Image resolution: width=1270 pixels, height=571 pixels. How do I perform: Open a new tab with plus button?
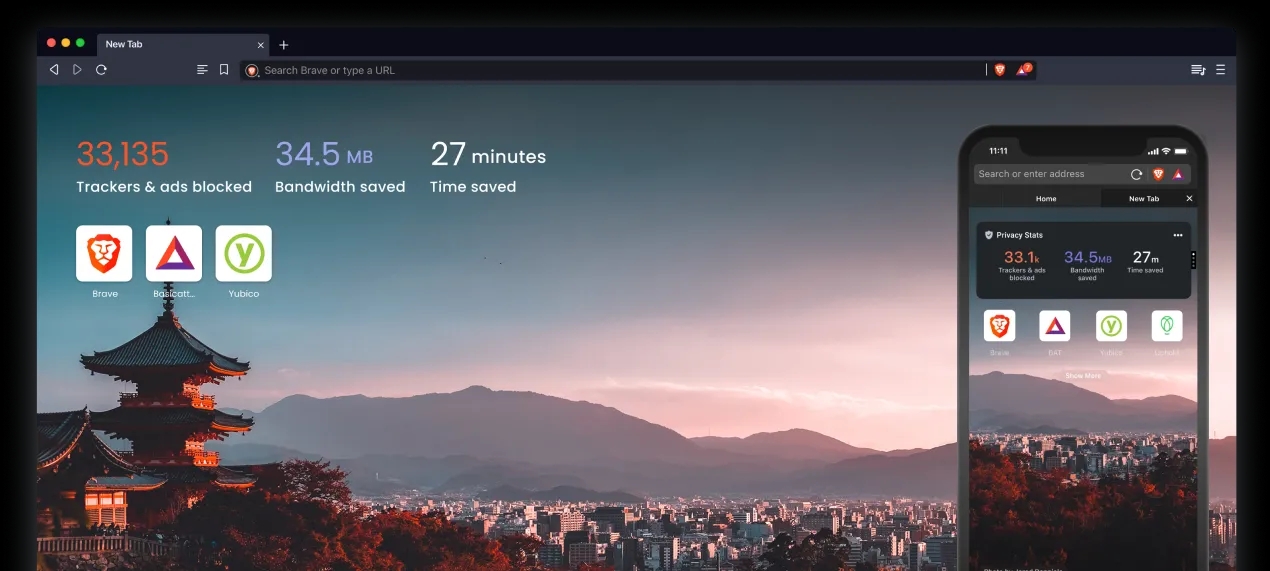pyautogui.click(x=284, y=45)
